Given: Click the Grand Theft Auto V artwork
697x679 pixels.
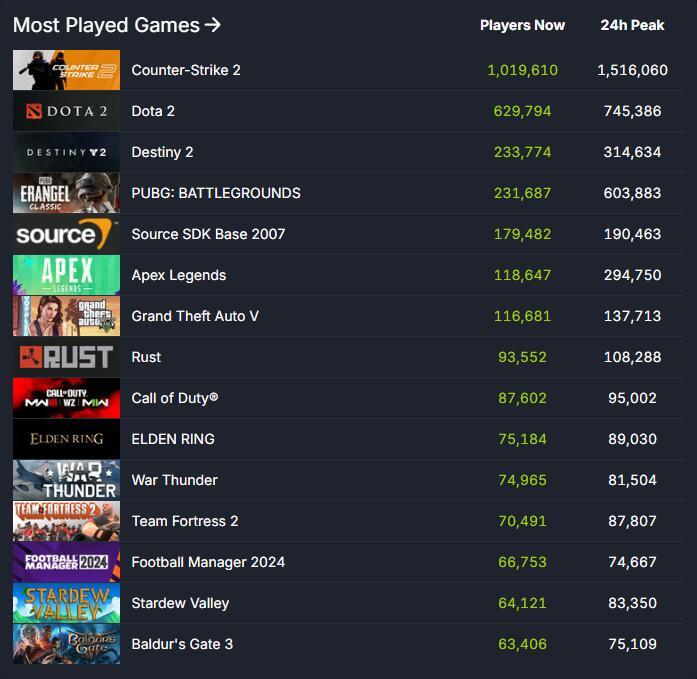Looking at the screenshot, I should [66, 316].
